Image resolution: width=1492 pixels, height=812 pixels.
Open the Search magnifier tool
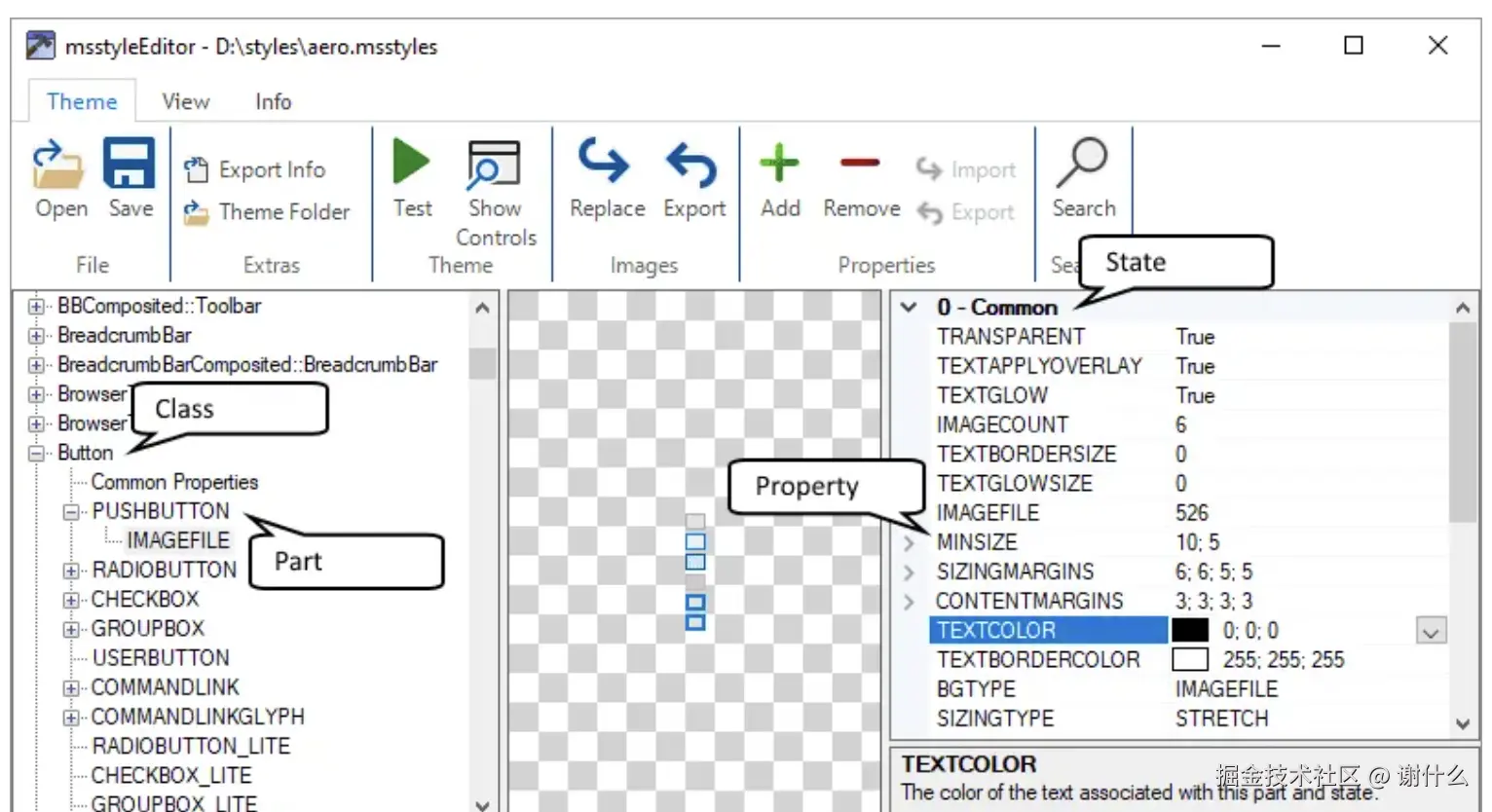1083,163
